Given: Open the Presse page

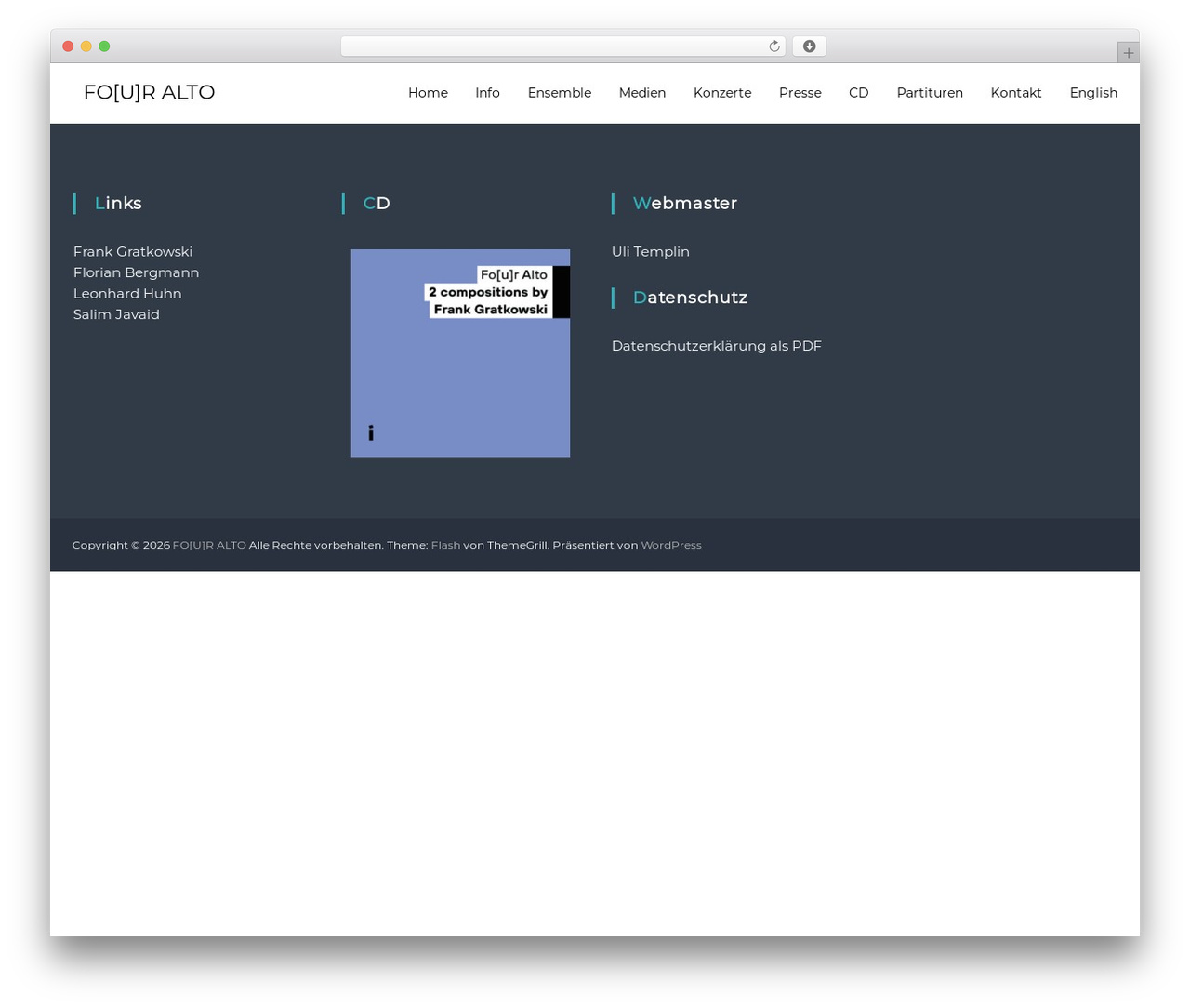Looking at the screenshot, I should pyautogui.click(x=800, y=93).
